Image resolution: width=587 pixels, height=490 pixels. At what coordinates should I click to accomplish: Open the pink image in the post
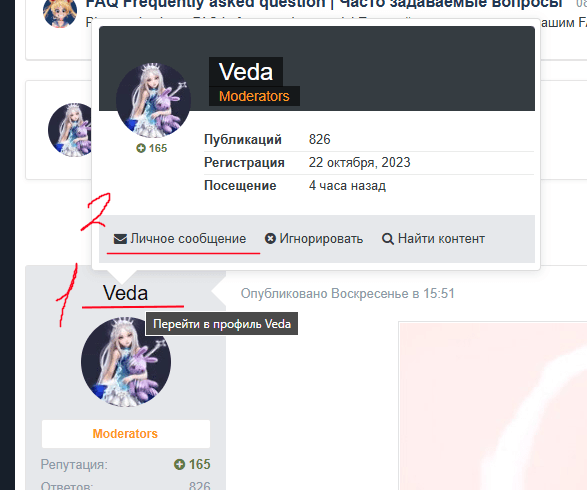[493, 406]
